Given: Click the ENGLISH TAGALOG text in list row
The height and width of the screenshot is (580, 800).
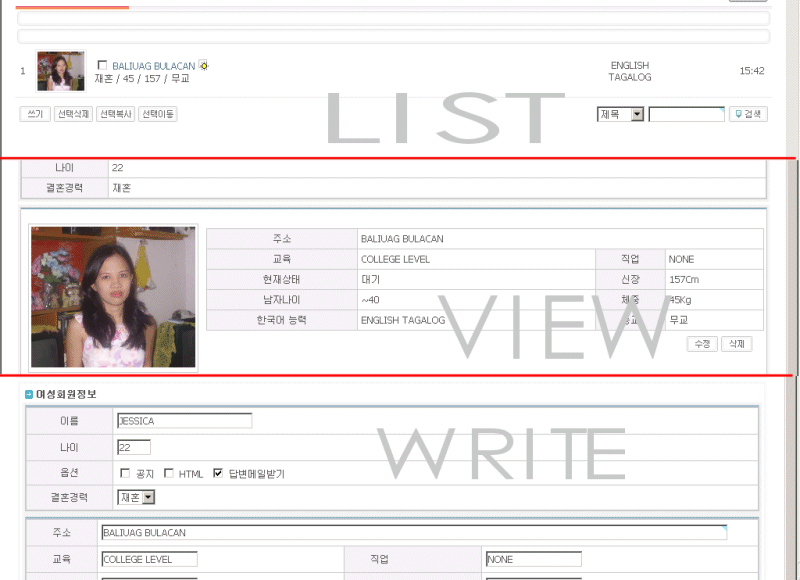Looking at the screenshot, I should click(630, 71).
